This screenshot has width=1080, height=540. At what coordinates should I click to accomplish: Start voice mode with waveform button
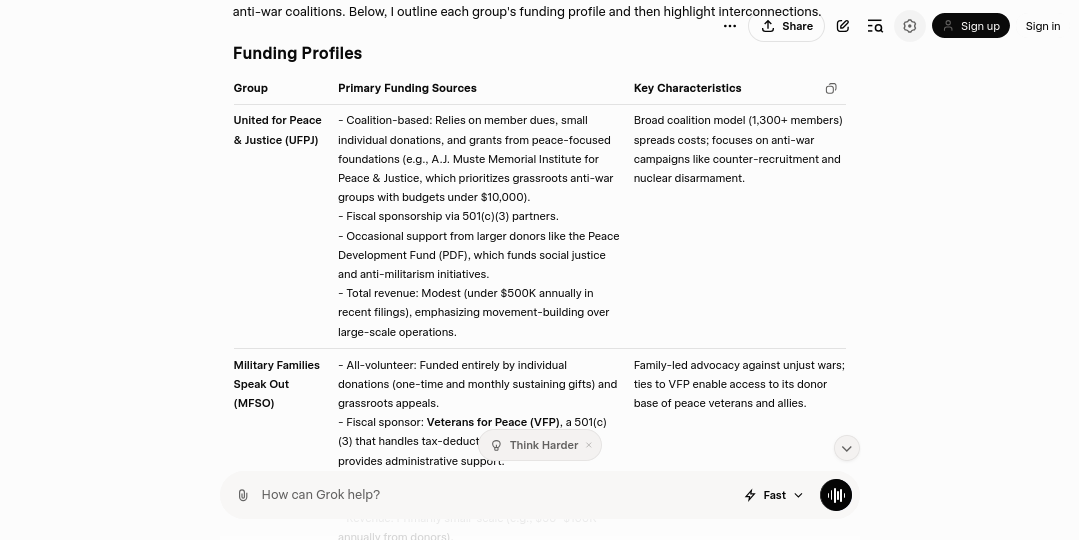836,495
